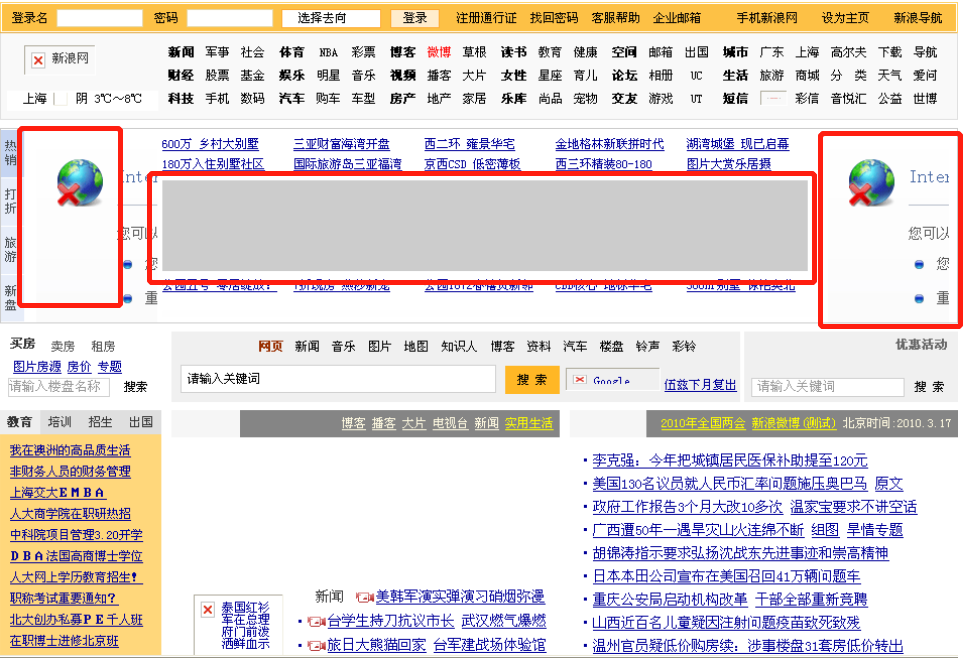The height and width of the screenshot is (664, 973).
Task: Open the red 微博 channel link
Action: point(439,52)
